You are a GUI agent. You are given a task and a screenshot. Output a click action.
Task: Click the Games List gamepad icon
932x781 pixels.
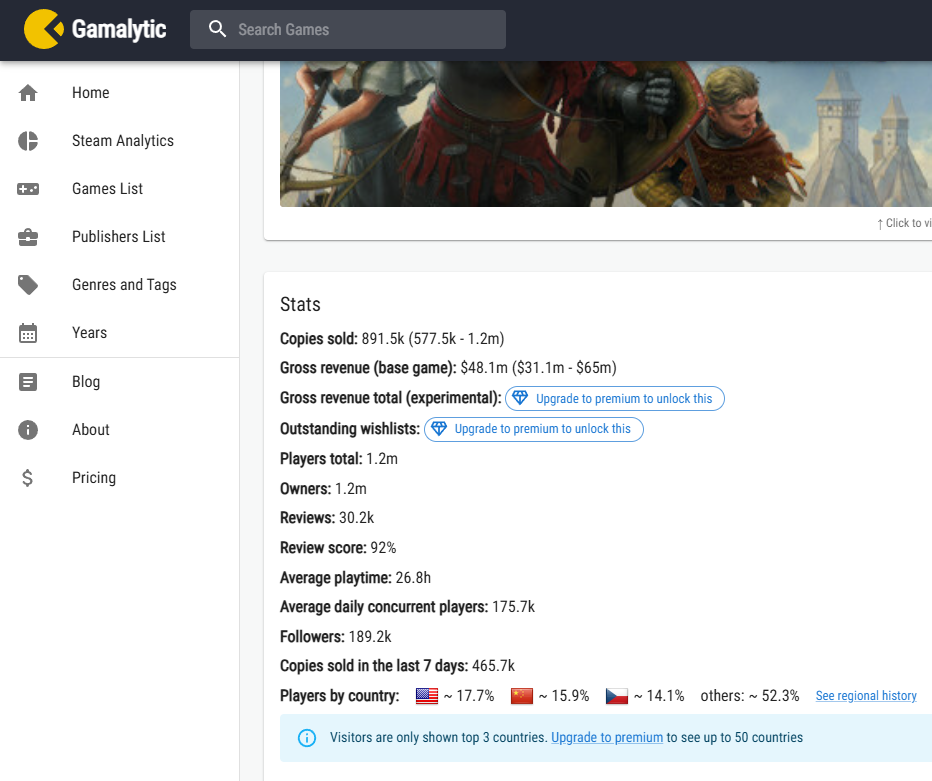(x=28, y=189)
